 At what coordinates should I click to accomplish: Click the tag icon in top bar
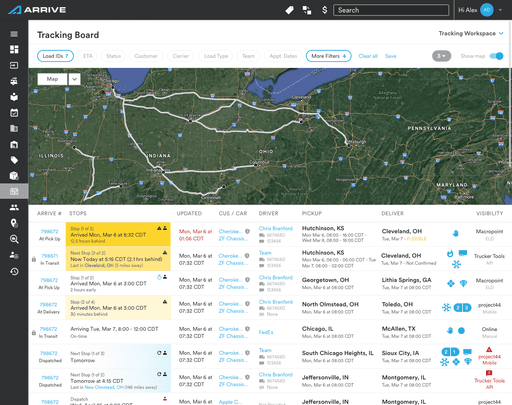(289, 10)
